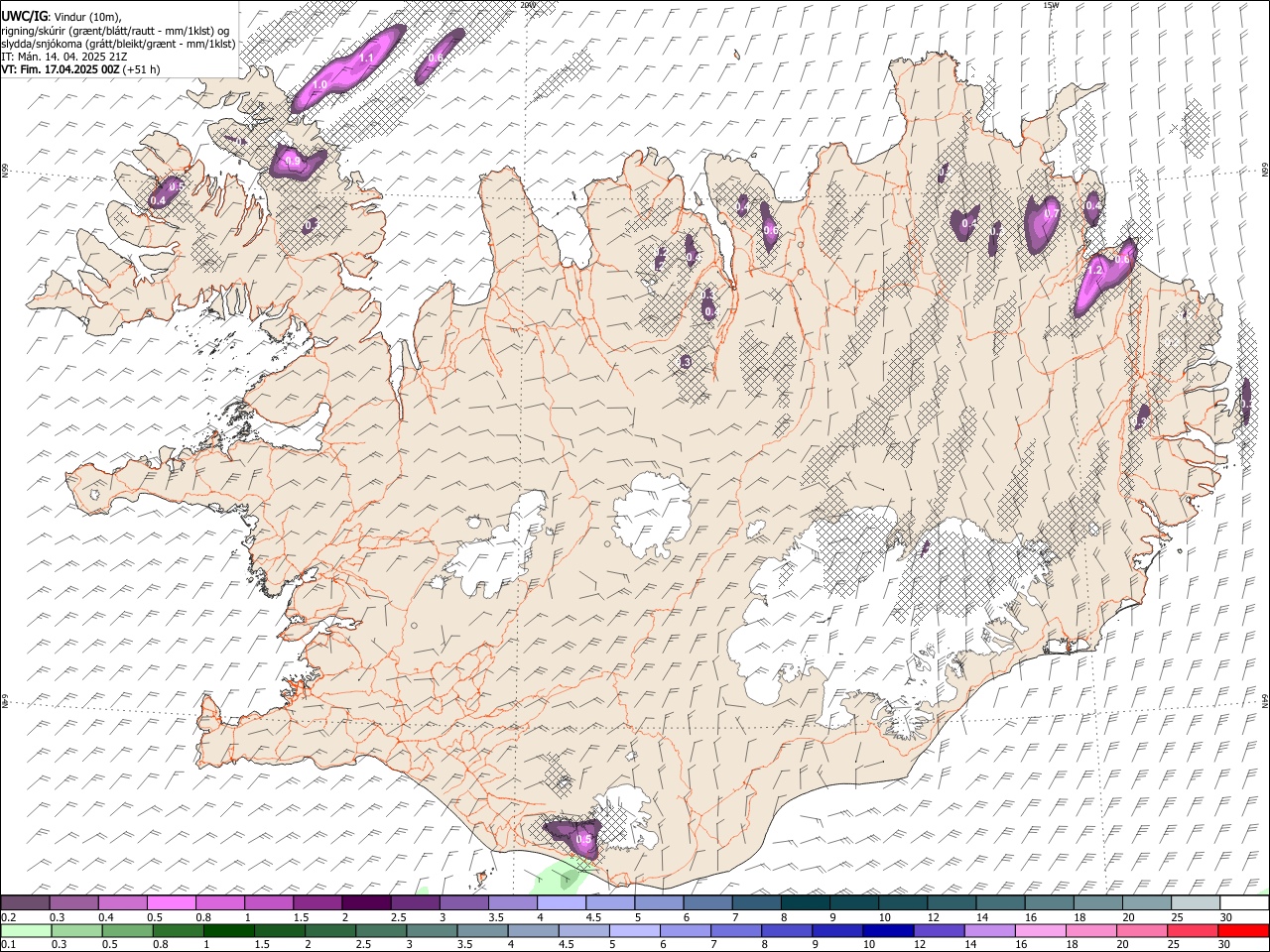Click the 'rigning/skúrir' description line in the header

pos(115,31)
